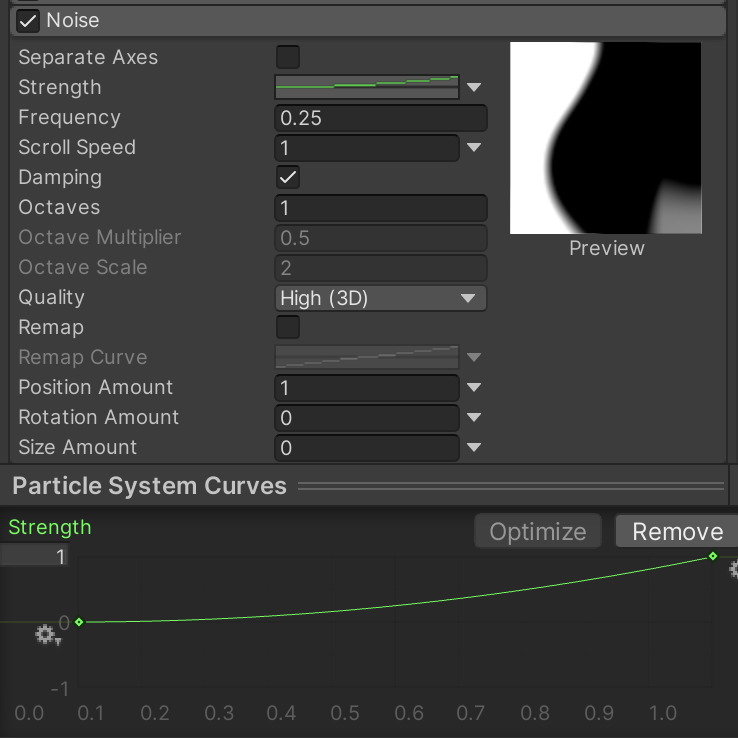Select the curve start keyframe at zero
The width and height of the screenshot is (738, 738).
click(79, 622)
